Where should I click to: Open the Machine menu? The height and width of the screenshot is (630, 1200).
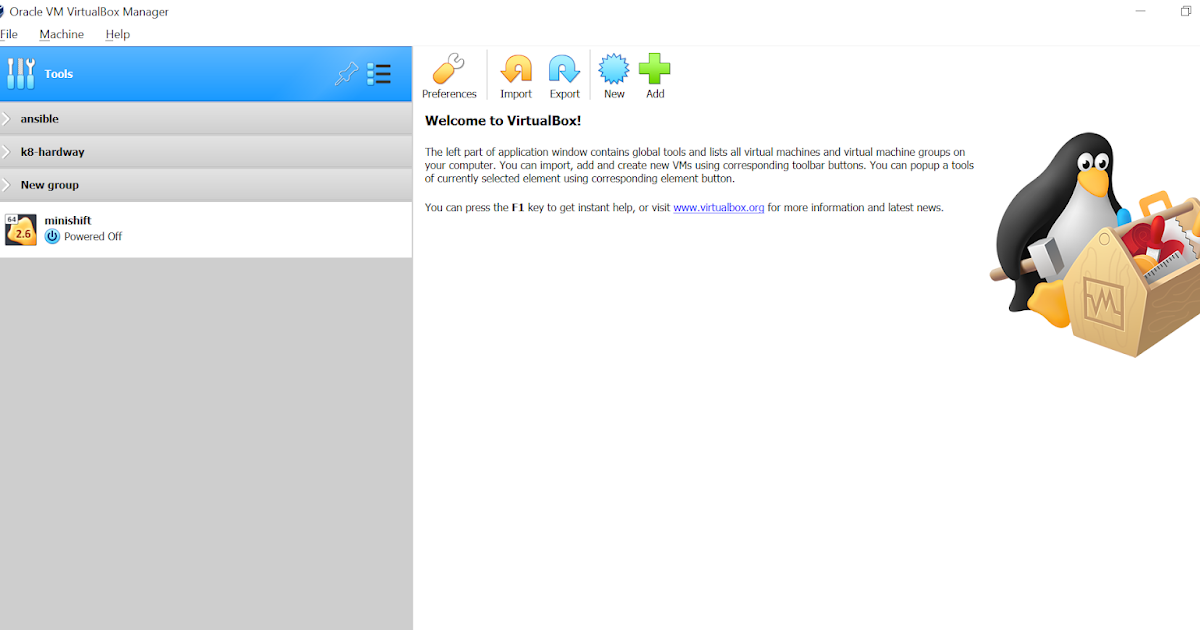62,33
